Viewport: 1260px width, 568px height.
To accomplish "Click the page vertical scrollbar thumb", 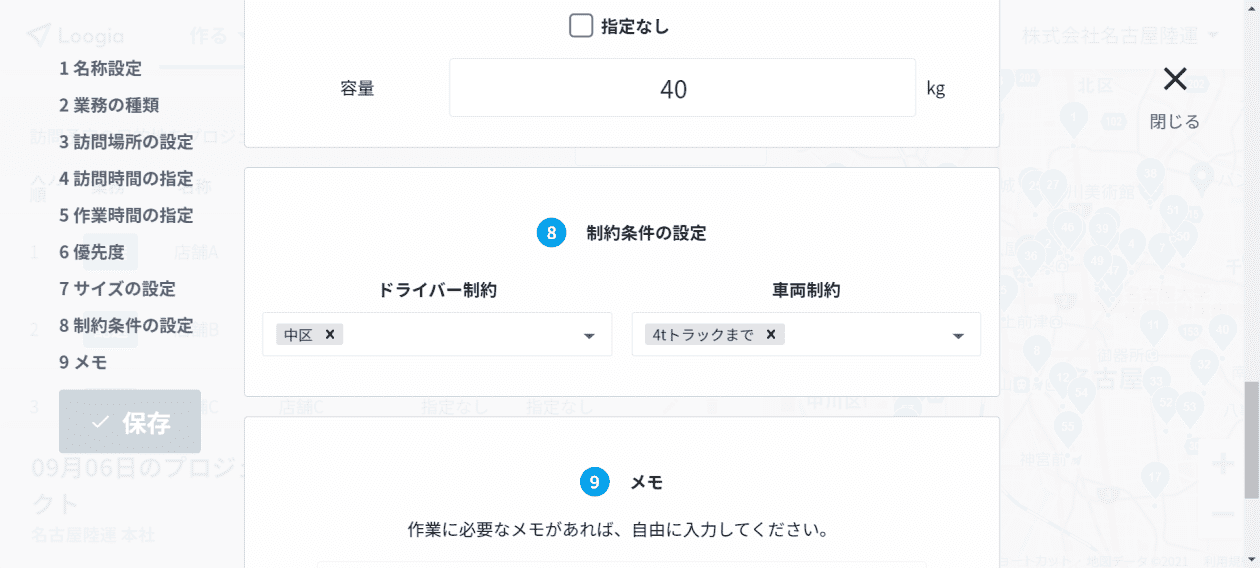I will pyautogui.click(x=1252, y=440).
